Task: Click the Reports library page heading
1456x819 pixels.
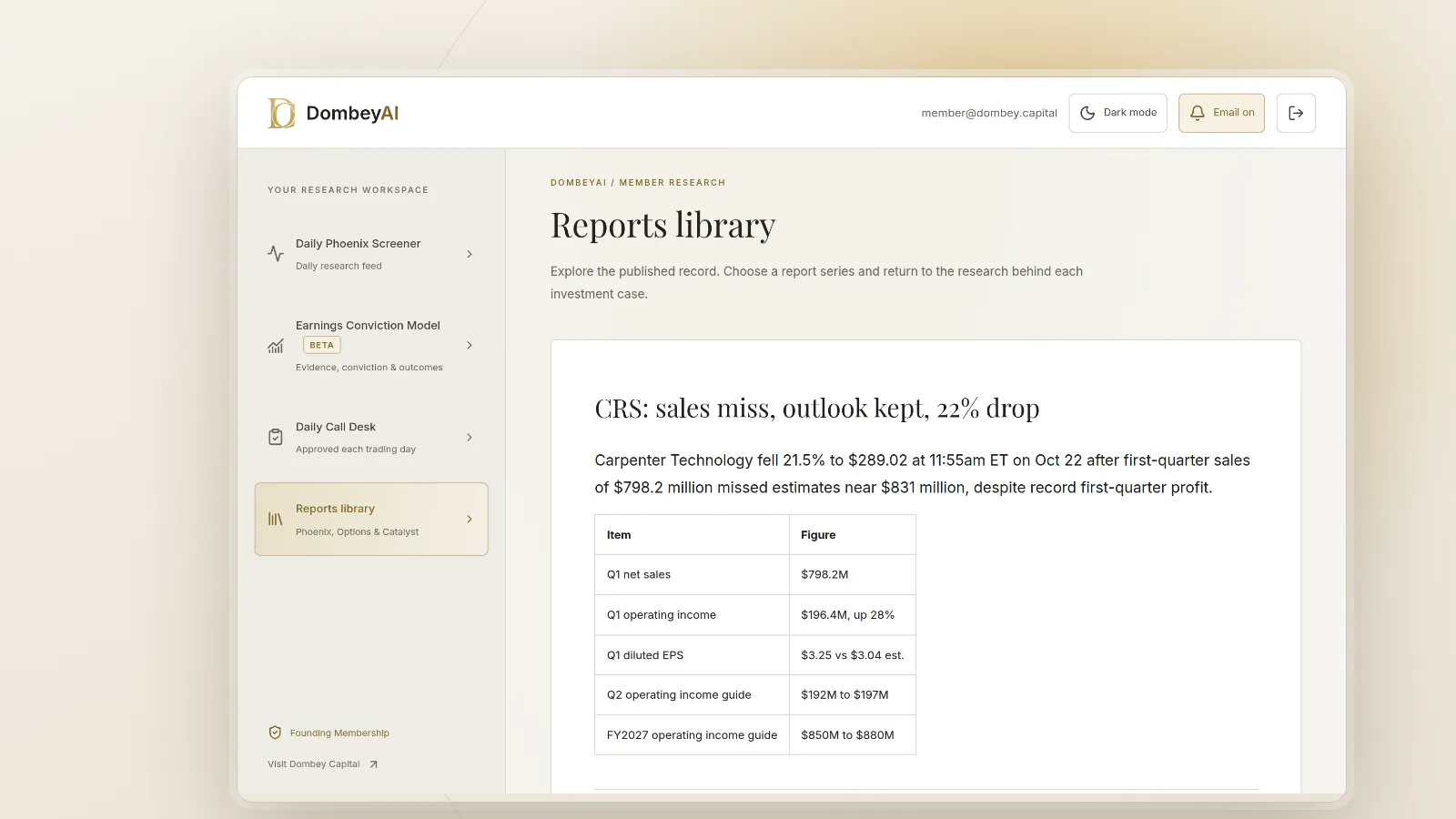Action: pos(662,226)
